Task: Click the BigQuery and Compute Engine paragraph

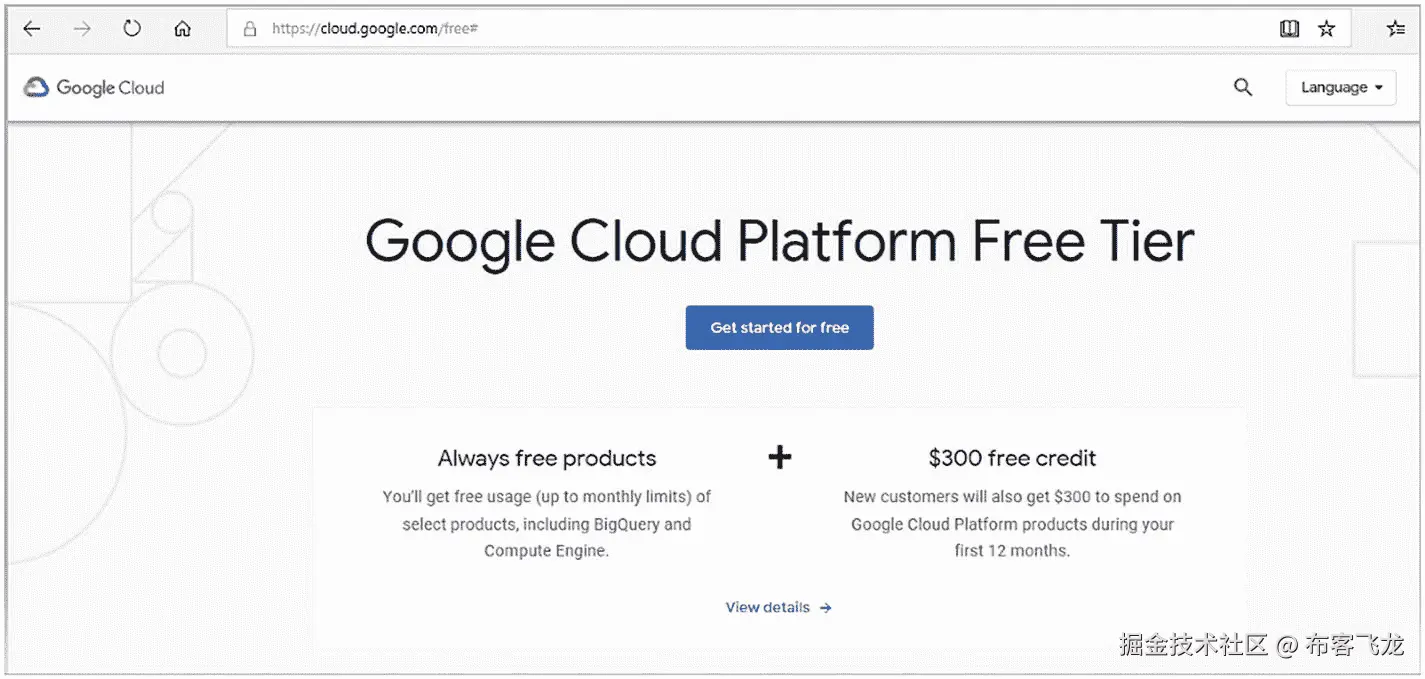Action: (547, 524)
